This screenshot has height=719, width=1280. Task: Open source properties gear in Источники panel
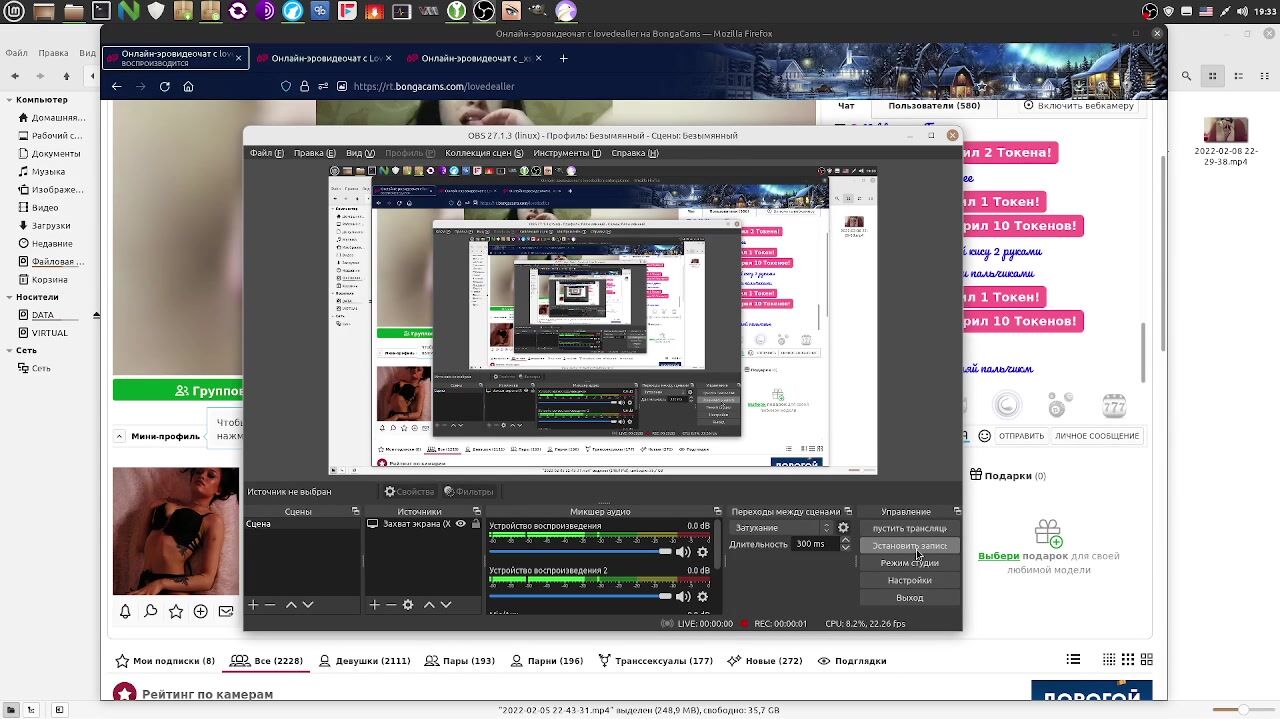(x=408, y=605)
